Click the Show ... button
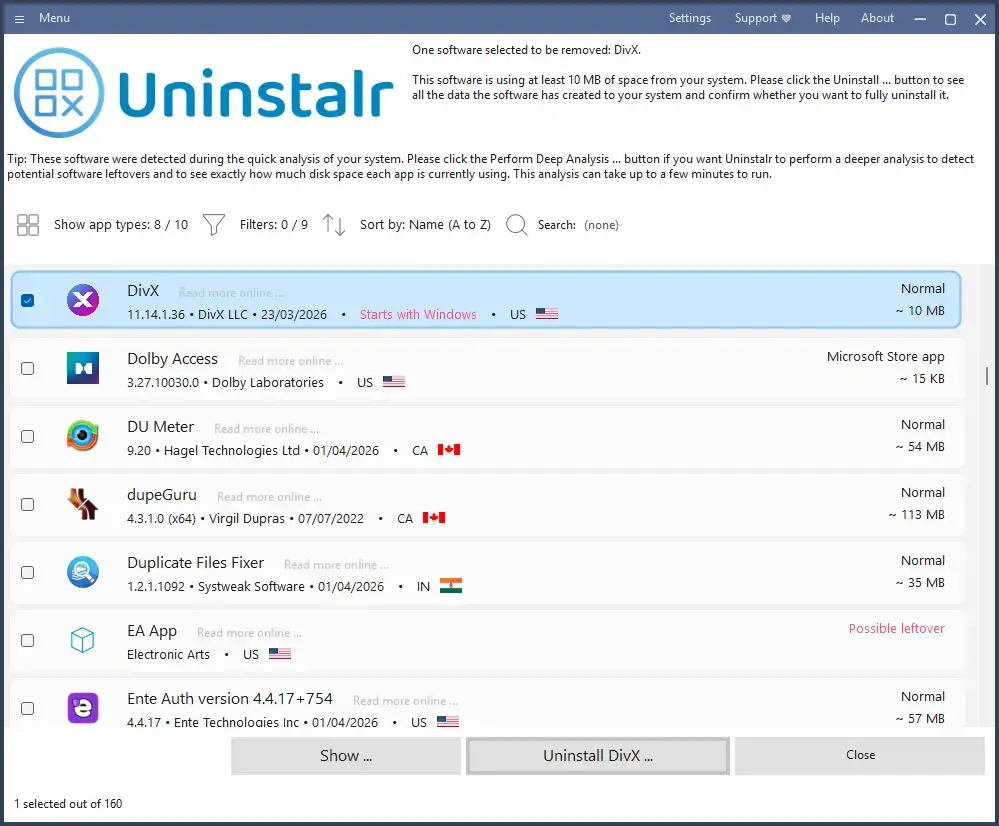Screen dimensions: 999x826 click(x=346, y=756)
